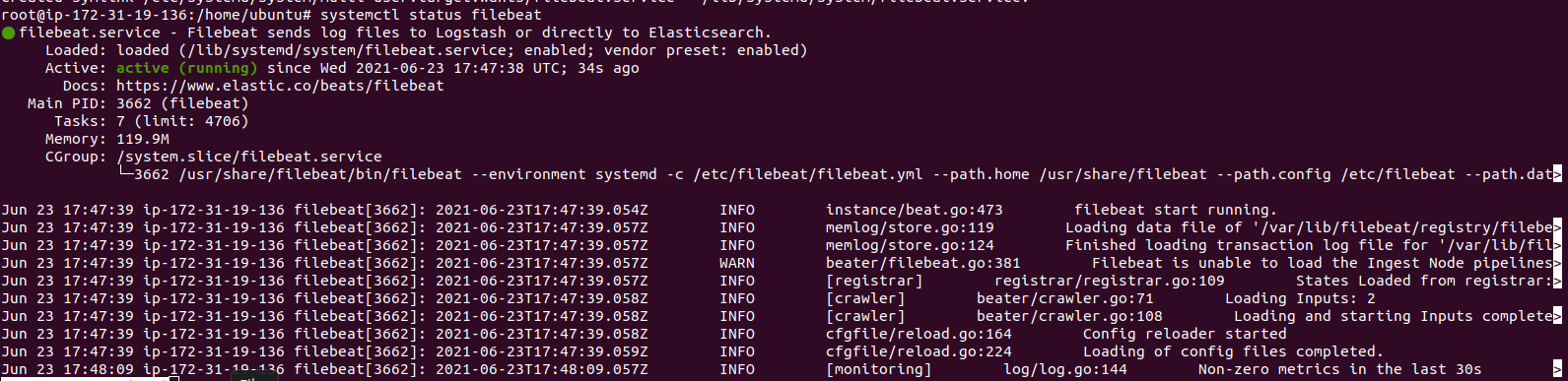
Task: Click the green status dot beside filebeat.service
Action: [x=9, y=32]
